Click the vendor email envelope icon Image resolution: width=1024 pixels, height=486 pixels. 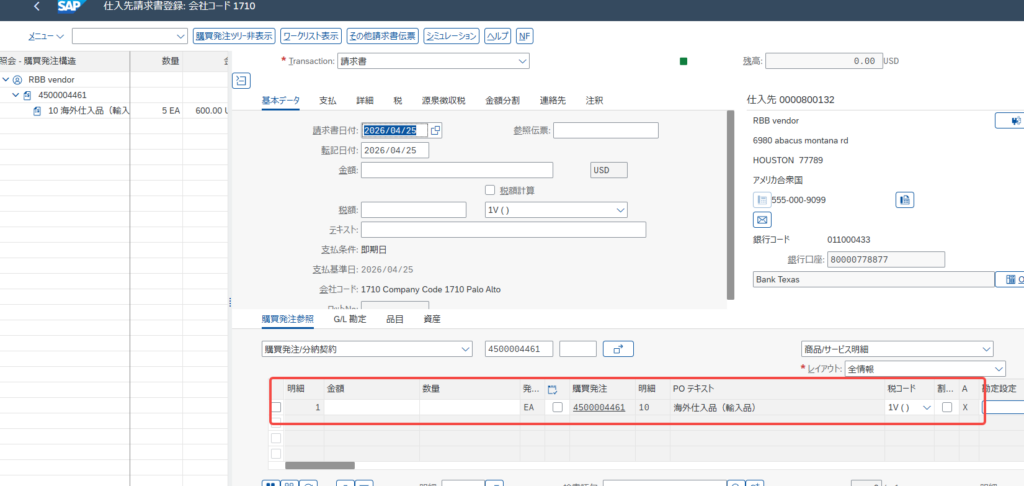coord(762,220)
